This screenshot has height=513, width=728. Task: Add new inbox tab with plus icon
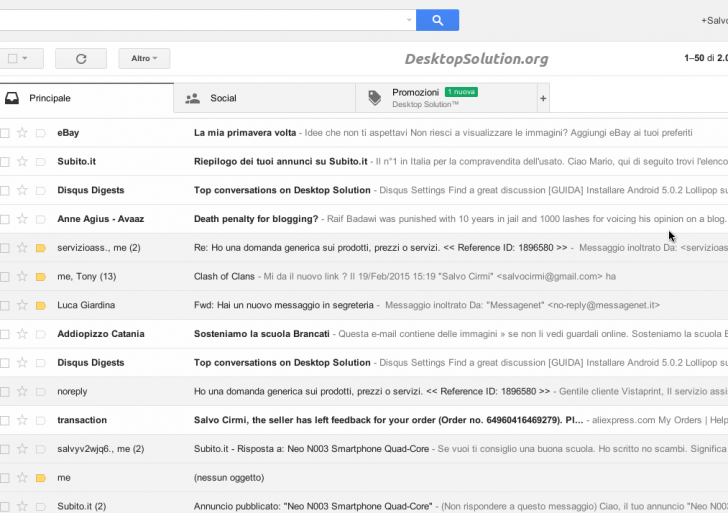point(543,98)
